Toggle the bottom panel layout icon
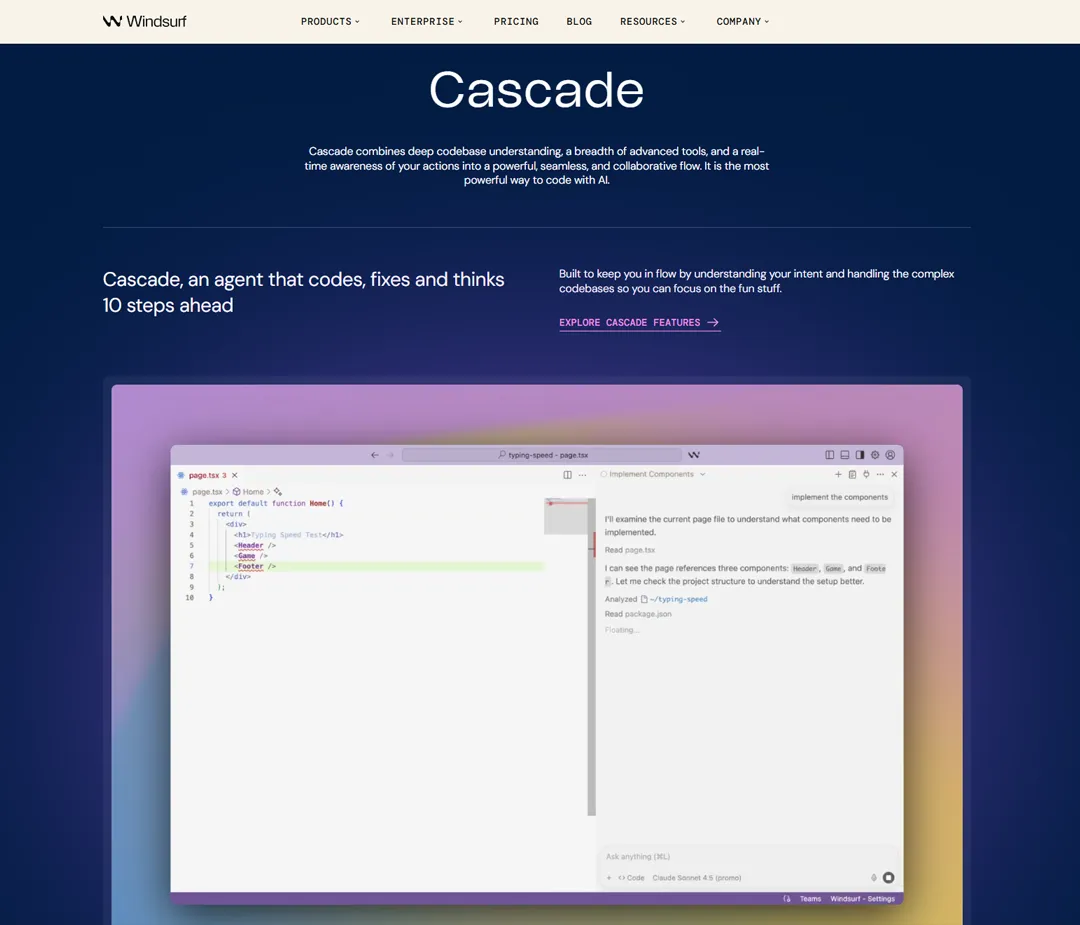1080x925 pixels. 844,455
